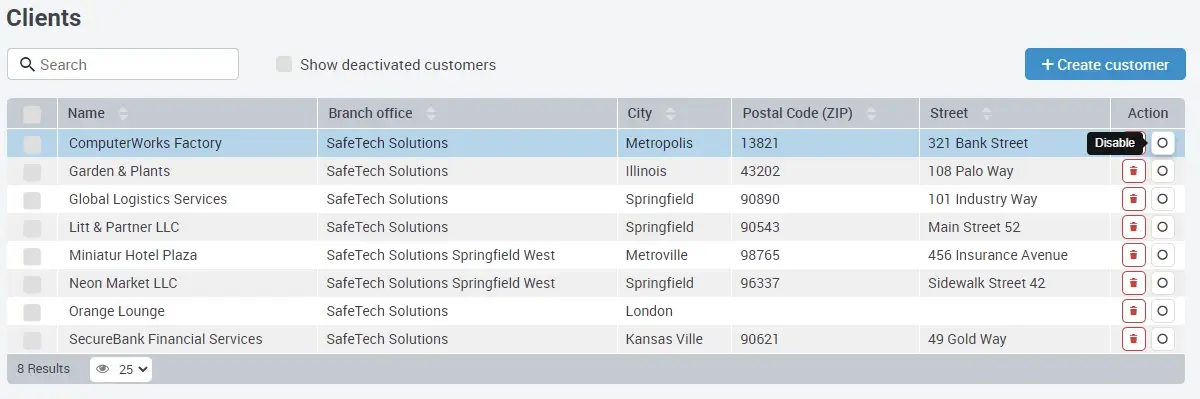1200x399 pixels.
Task: Open the Miniatur Hotel Plaza client name
Action: click(133, 255)
